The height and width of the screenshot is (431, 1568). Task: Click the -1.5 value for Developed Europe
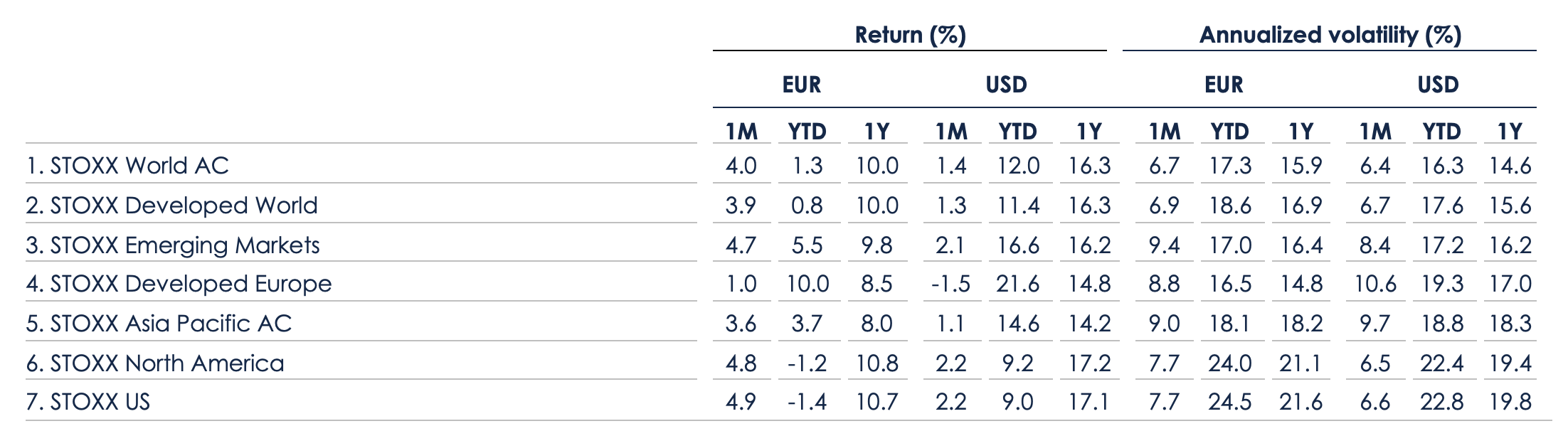coord(950,284)
